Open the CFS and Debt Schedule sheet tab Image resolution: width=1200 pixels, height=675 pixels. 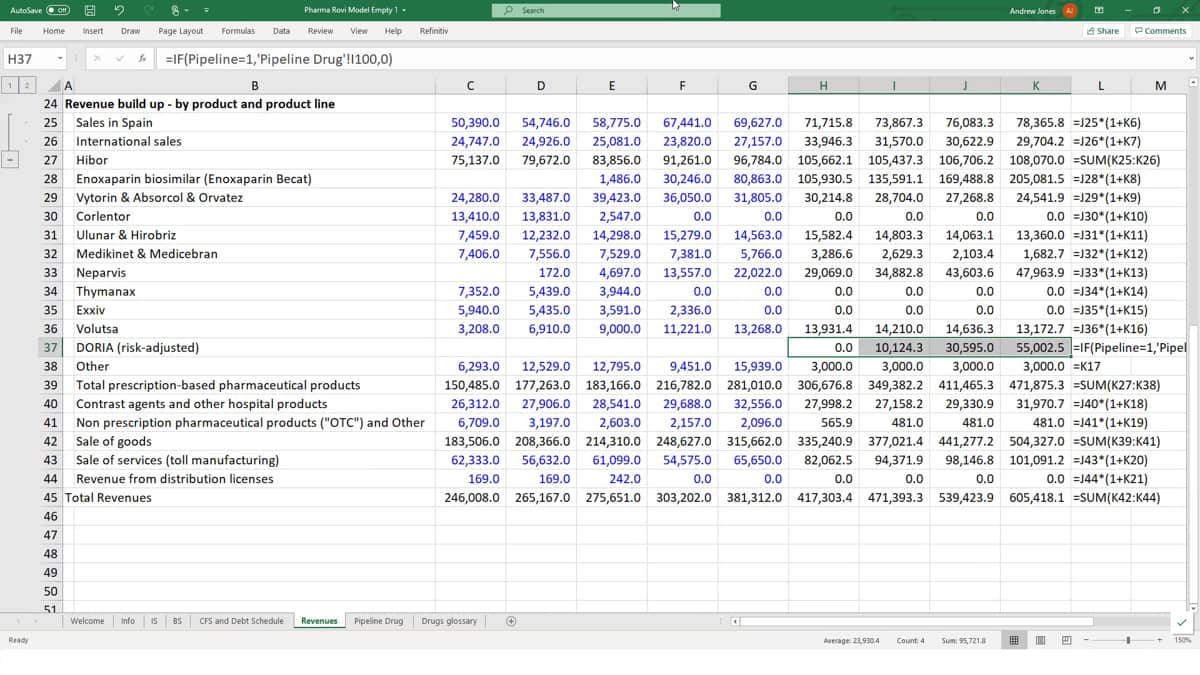(241, 621)
